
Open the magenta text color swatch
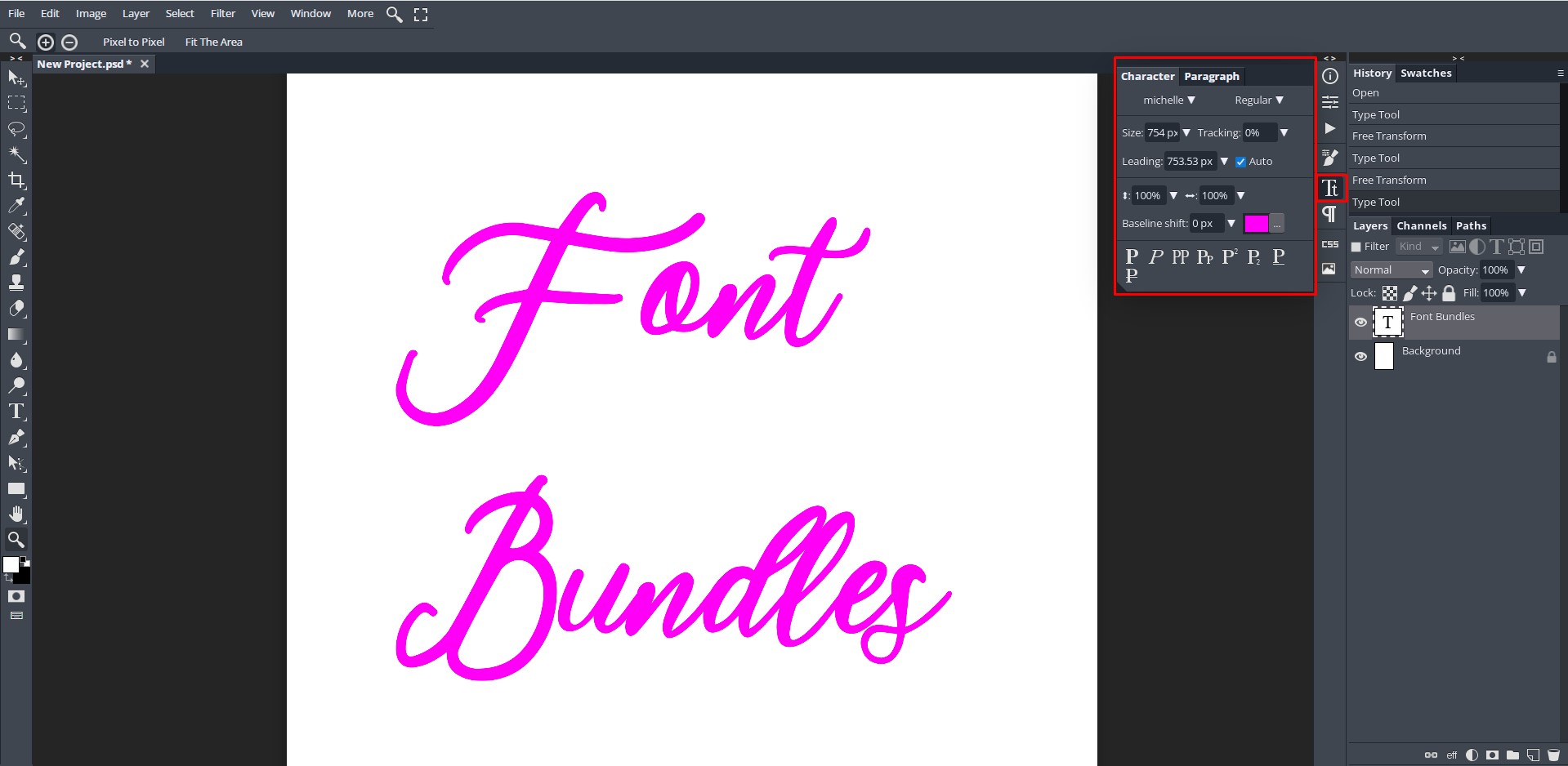tap(1256, 223)
